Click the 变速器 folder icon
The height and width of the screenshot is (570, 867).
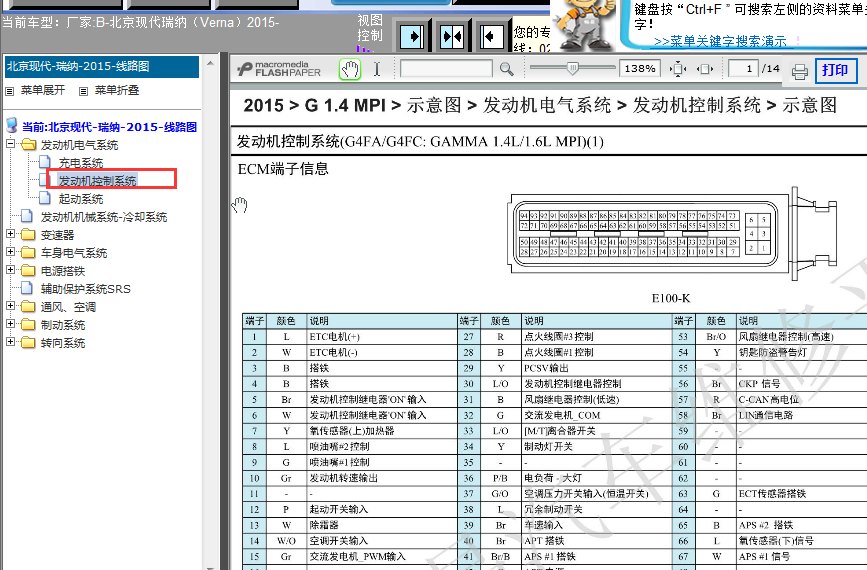tap(28, 235)
